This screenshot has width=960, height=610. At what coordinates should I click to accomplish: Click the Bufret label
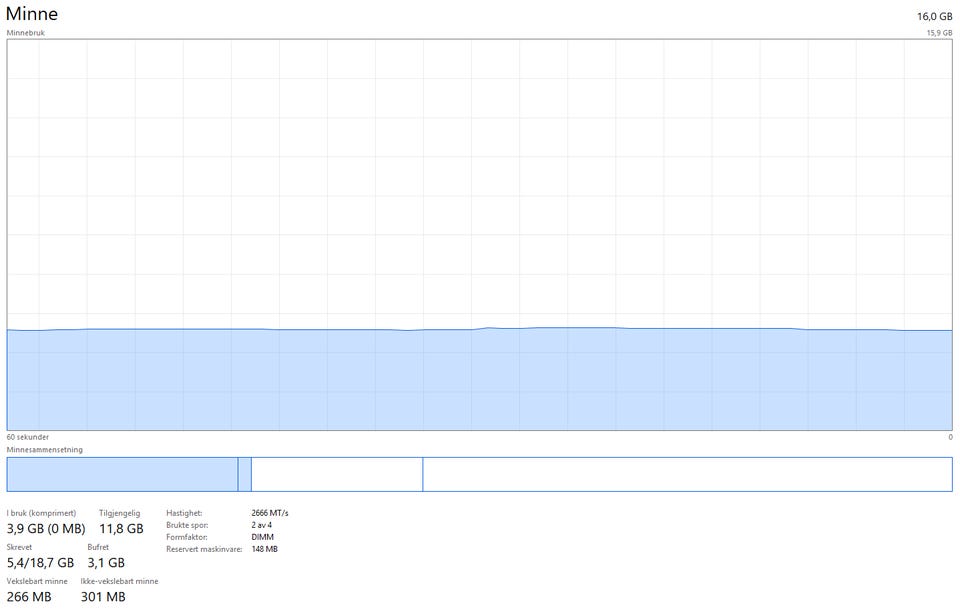pos(98,547)
